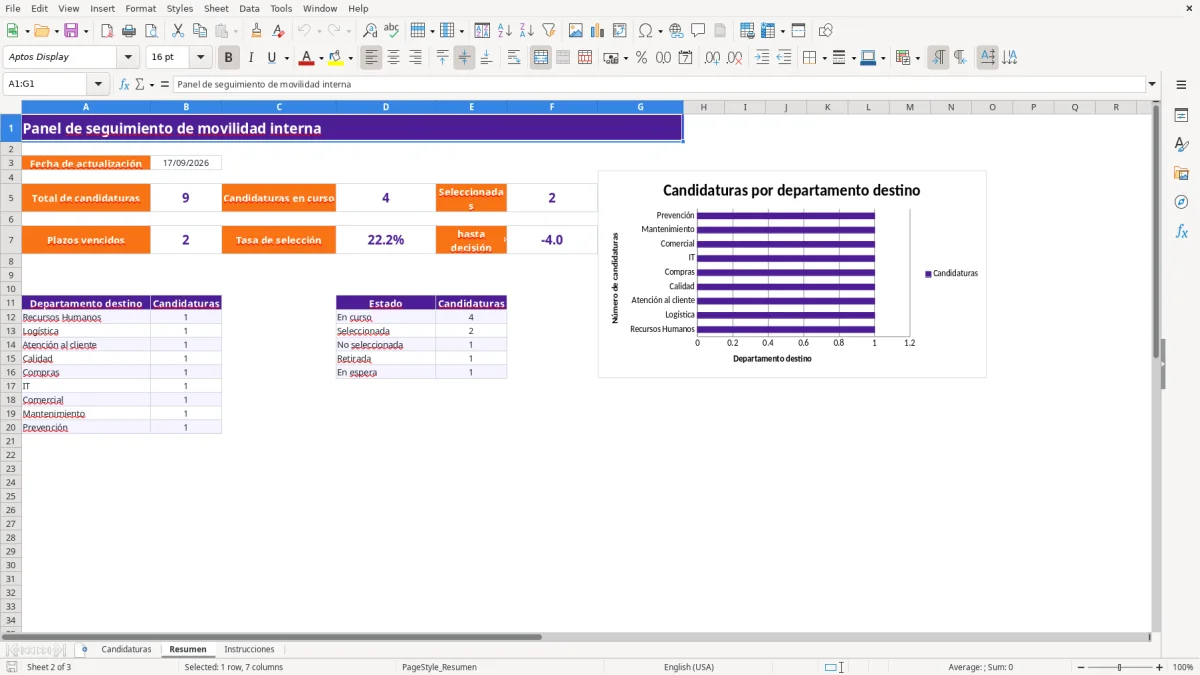
Task: Click the AutoFilter funnel icon
Action: point(549,31)
